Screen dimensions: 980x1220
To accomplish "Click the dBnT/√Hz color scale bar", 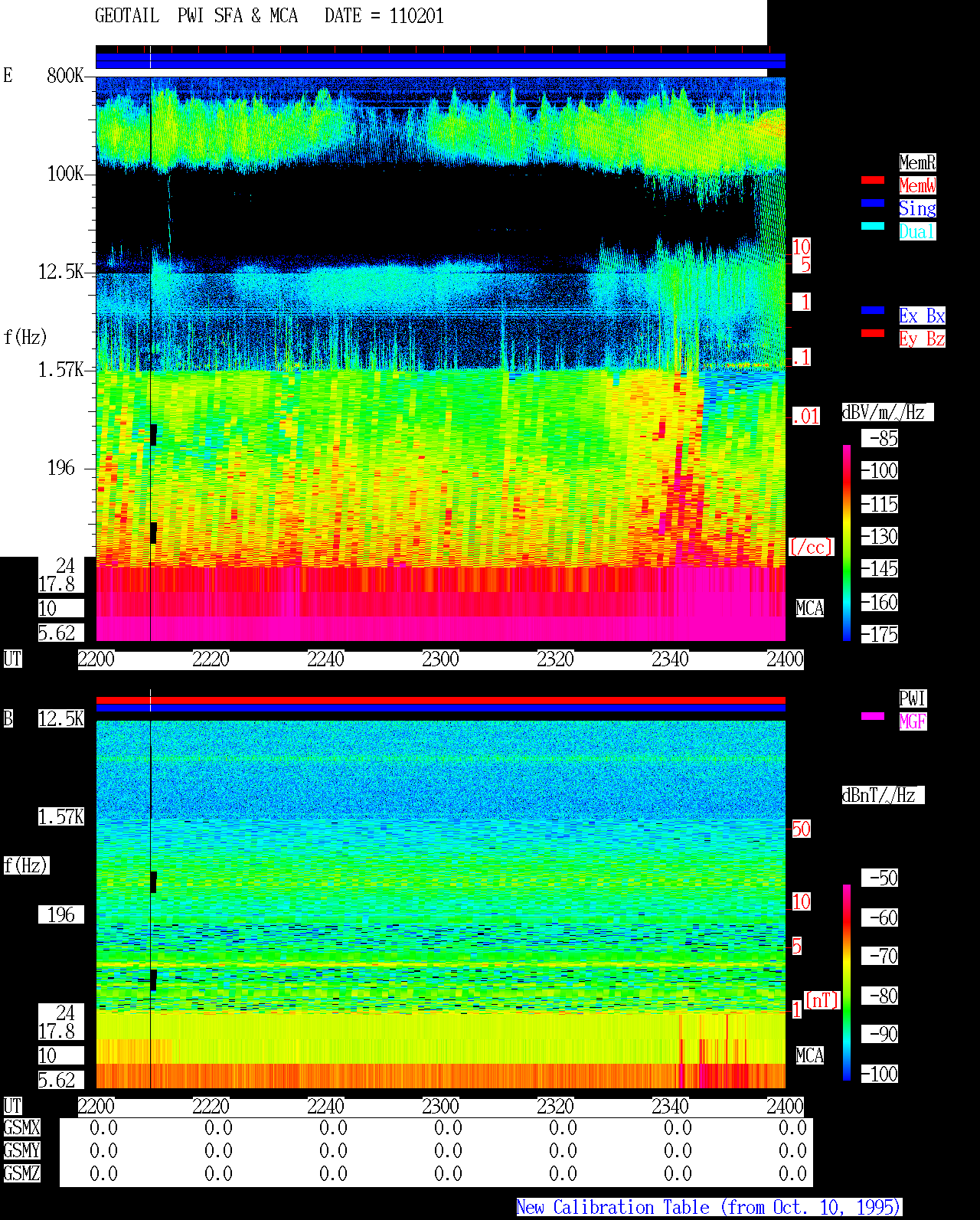I will pos(847,983).
